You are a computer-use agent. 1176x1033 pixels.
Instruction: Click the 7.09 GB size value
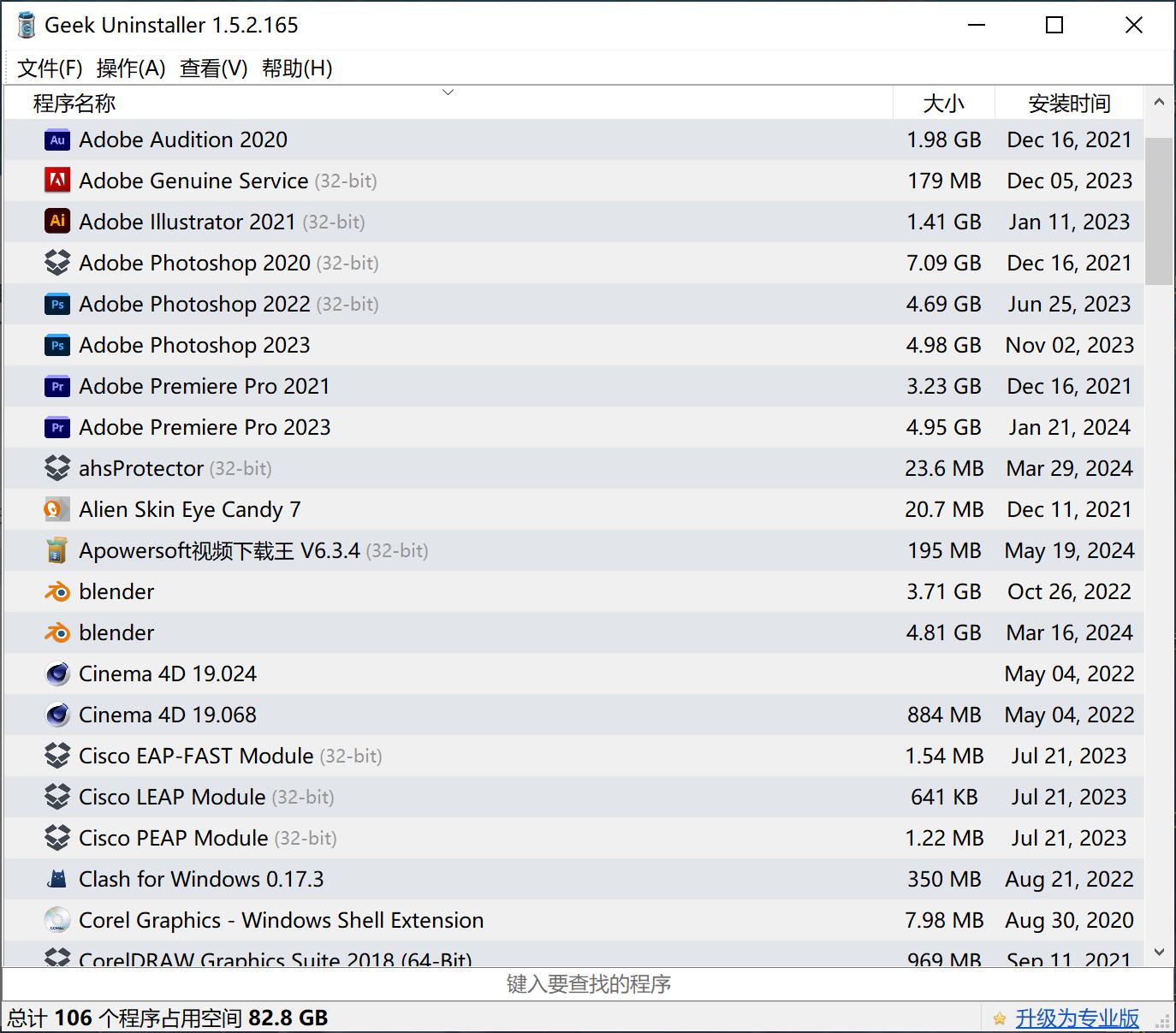coord(944,263)
